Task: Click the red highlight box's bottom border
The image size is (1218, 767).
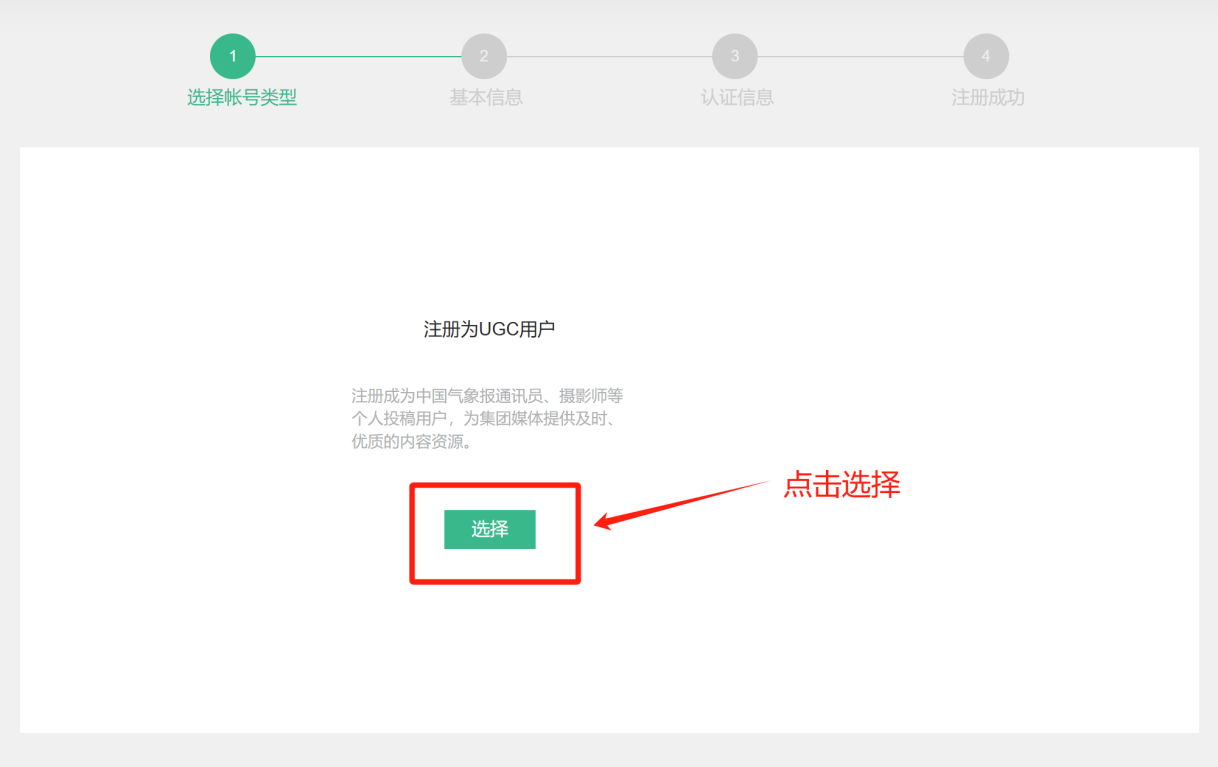Action: tap(495, 581)
